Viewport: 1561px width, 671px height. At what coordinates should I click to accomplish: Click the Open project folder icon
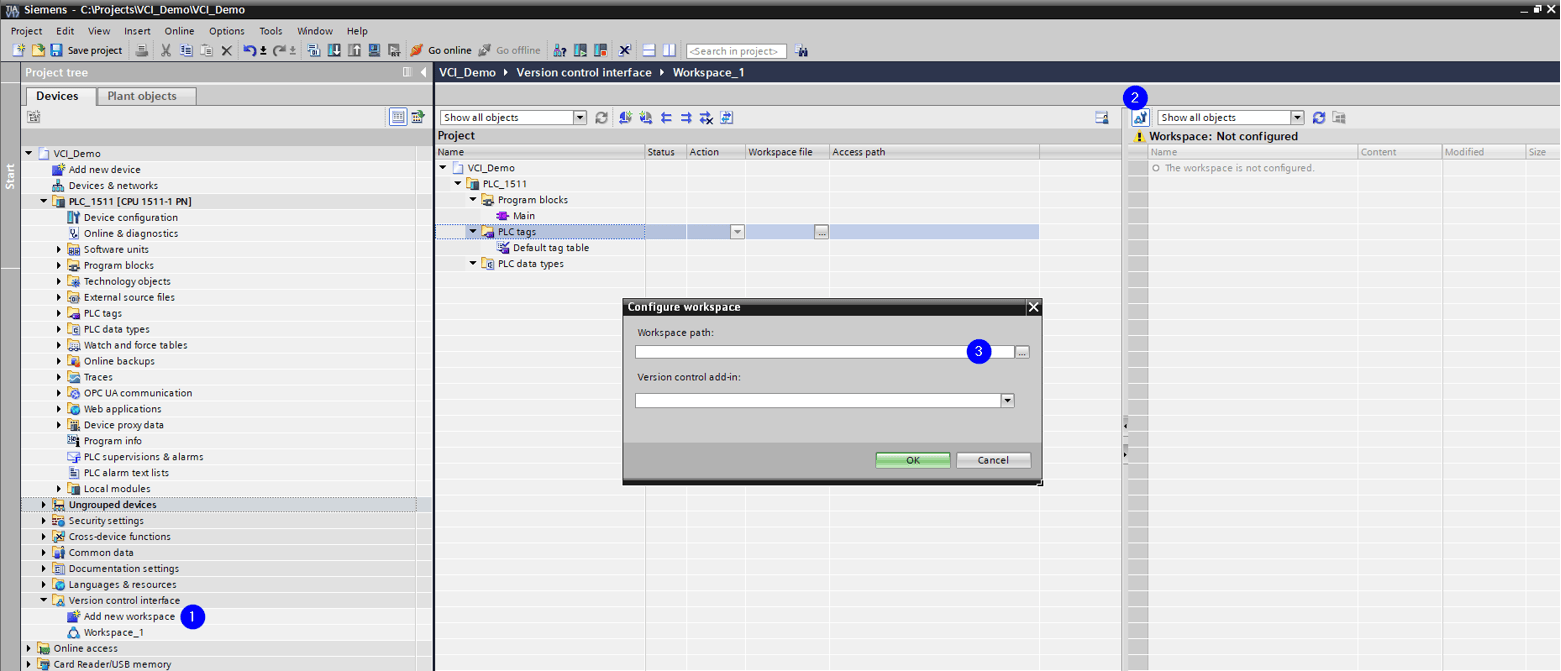coord(38,50)
